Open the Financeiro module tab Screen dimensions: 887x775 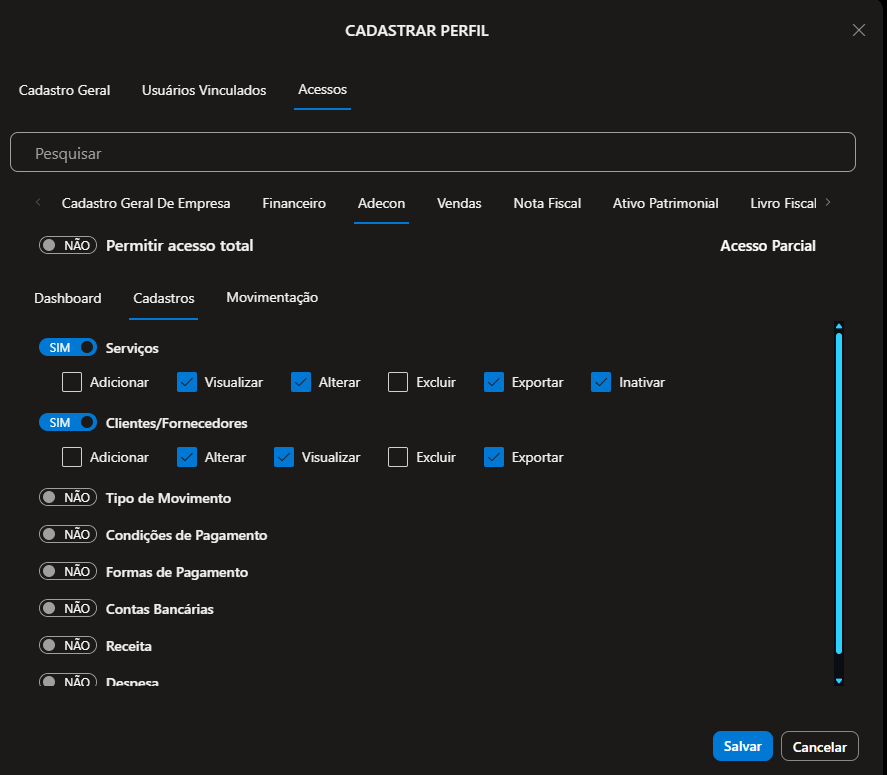[294, 203]
